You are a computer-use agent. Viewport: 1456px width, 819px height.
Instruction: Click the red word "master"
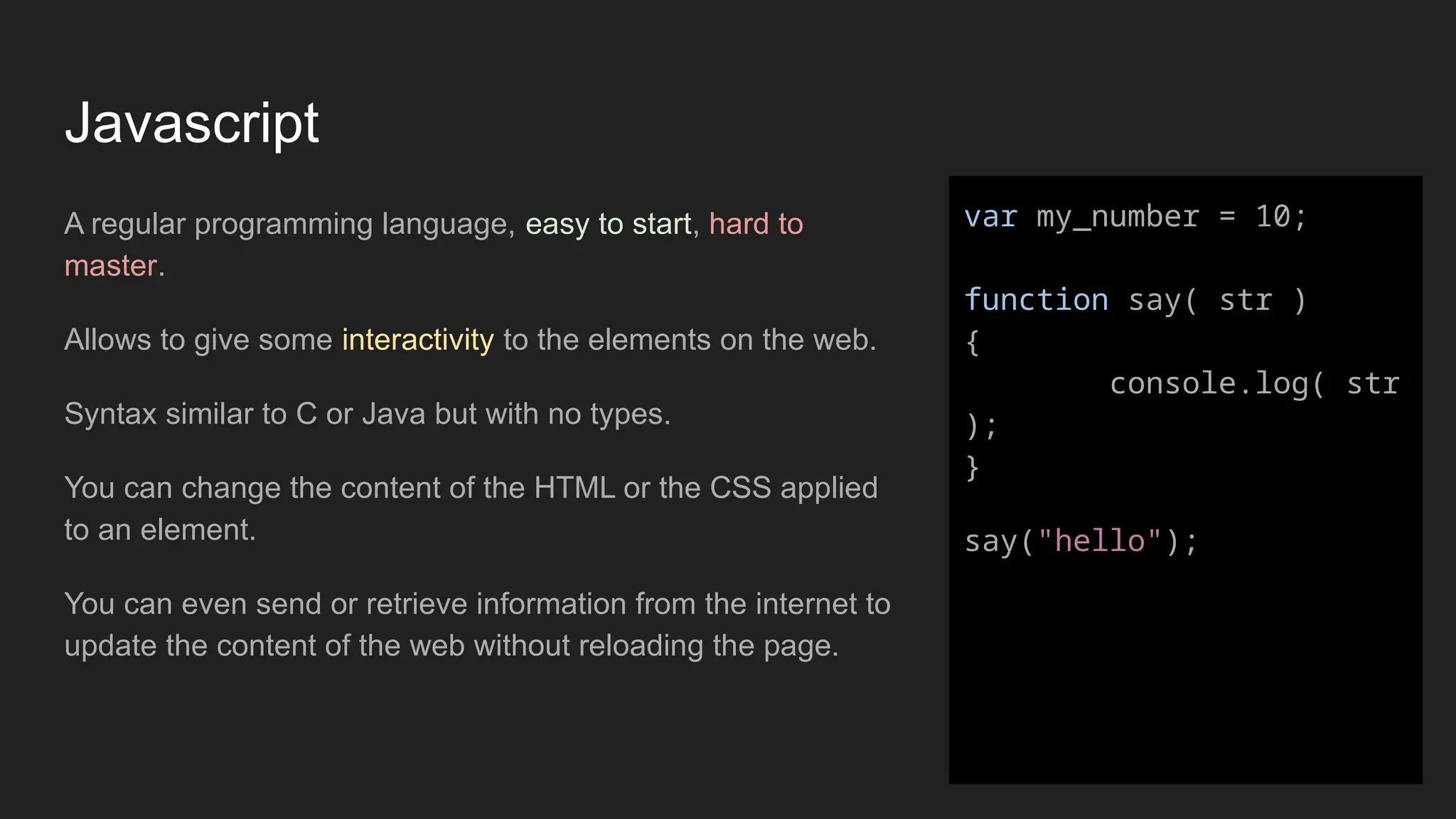111,267
